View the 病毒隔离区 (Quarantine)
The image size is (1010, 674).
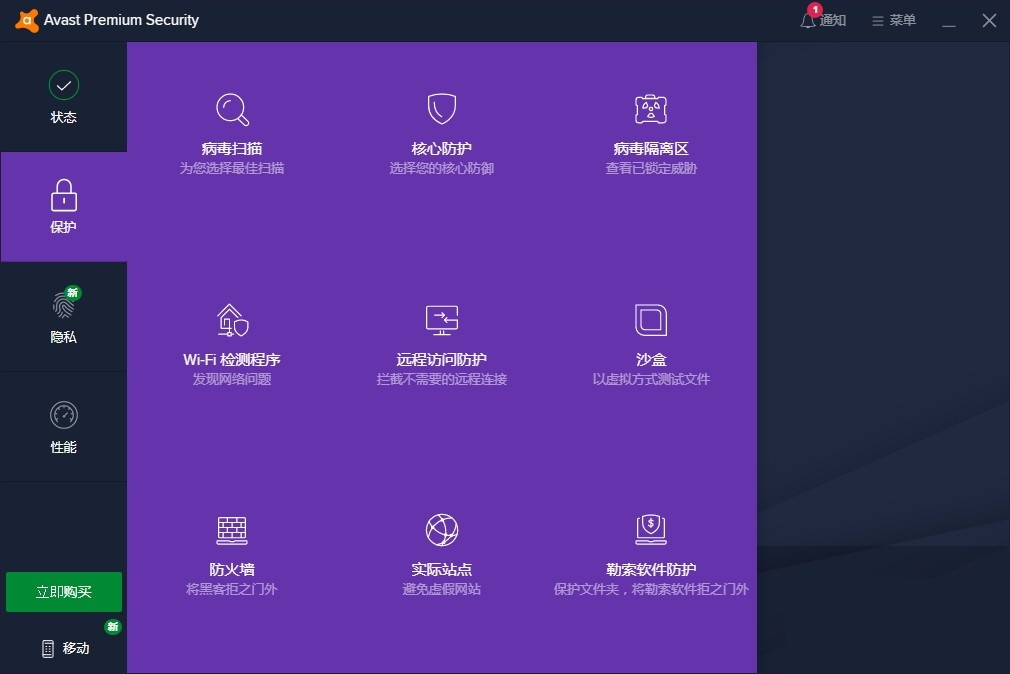[651, 130]
